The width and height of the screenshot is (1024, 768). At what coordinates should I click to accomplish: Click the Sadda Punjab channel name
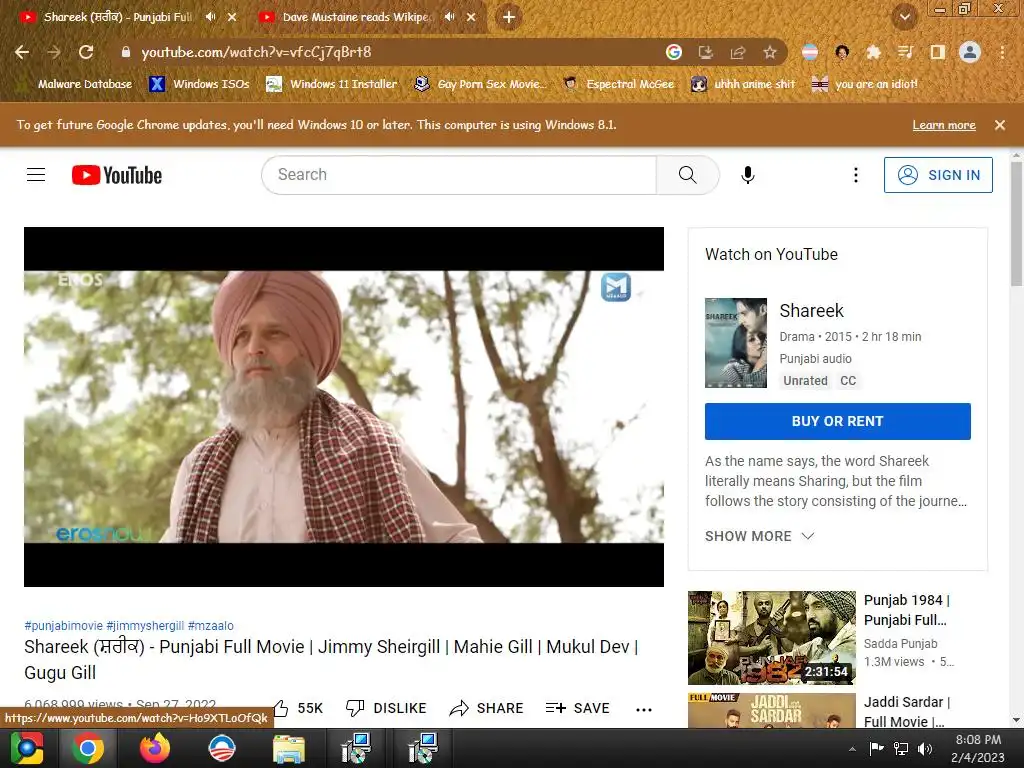[900, 644]
